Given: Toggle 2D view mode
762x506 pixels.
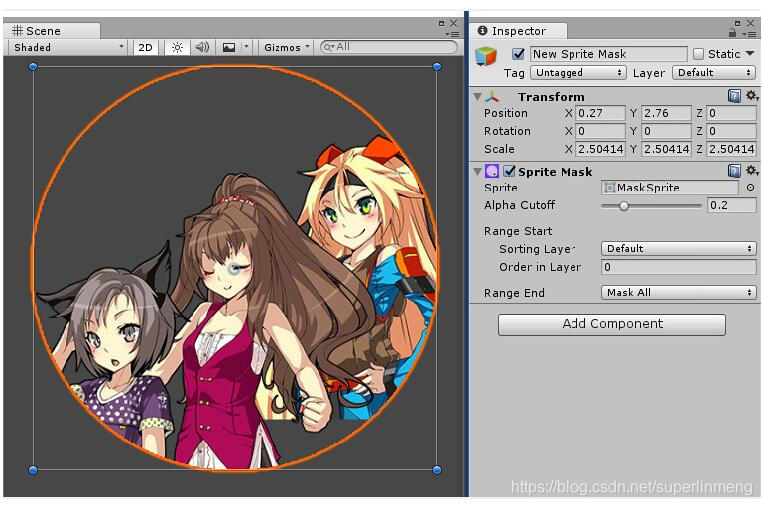Looking at the screenshot, I should click(x=146, y=47).
